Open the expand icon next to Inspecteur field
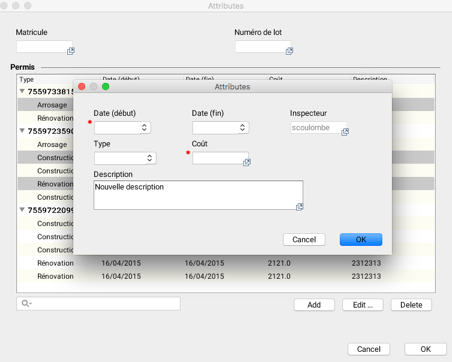This screenshot has height=362, width=452. tap(345, 132)
